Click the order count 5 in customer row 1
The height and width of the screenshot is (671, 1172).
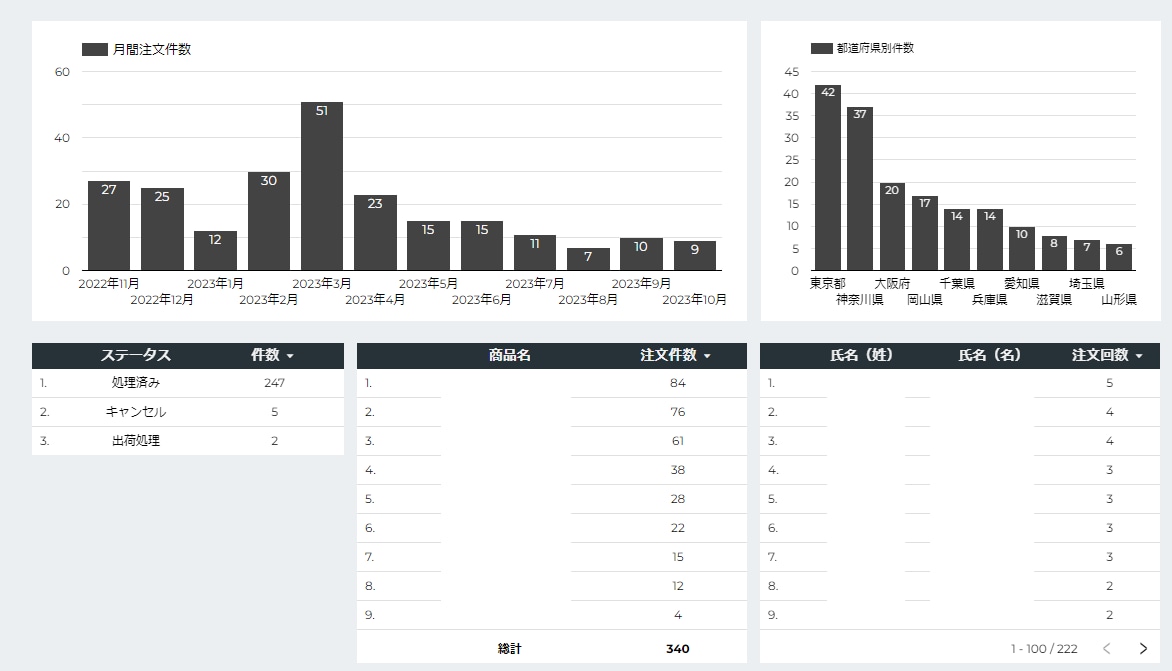pyautogui.click(x=1109, y=383)
